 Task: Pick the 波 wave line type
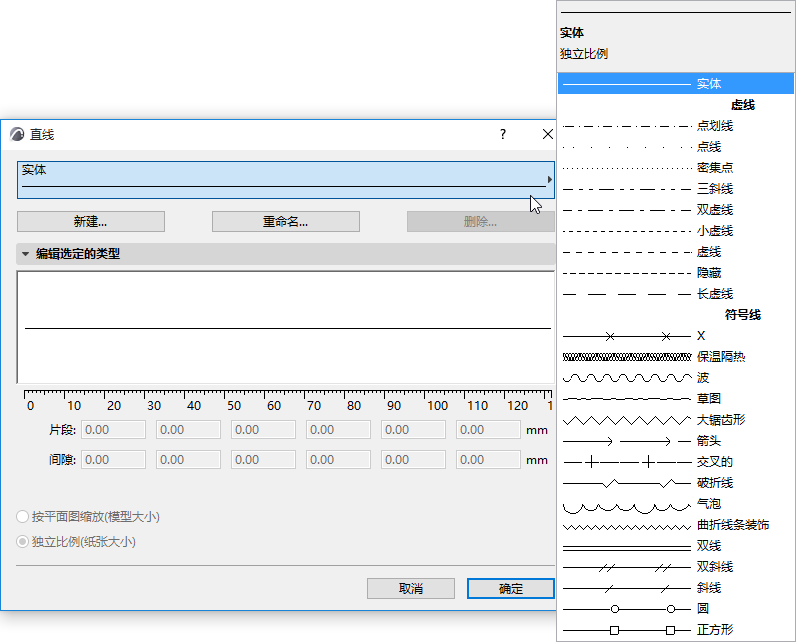click(x=676, y=378)
